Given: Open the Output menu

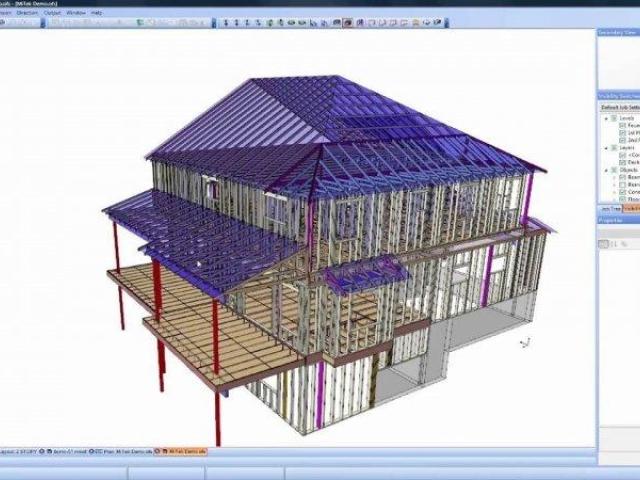Looking at the screenshot, I should click(x=52, y=13).
